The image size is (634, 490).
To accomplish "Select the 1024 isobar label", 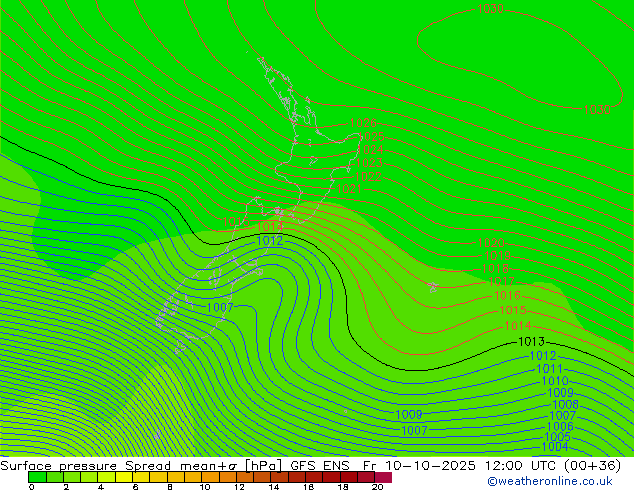I will (370, 150).
